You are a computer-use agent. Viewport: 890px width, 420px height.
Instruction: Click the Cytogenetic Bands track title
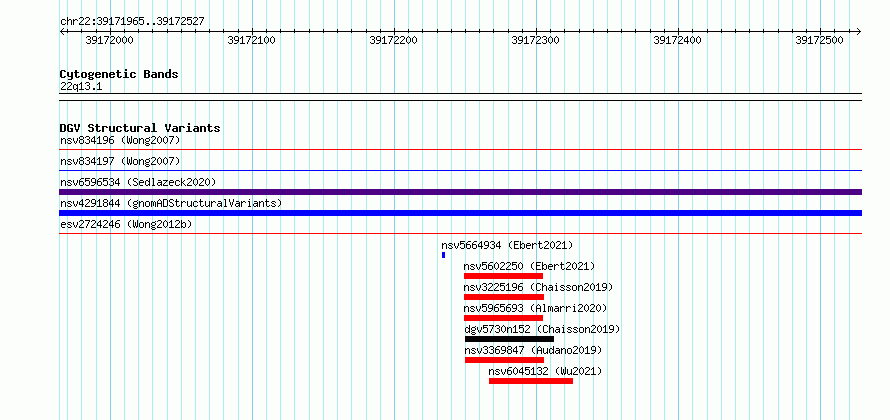point(119,74)
